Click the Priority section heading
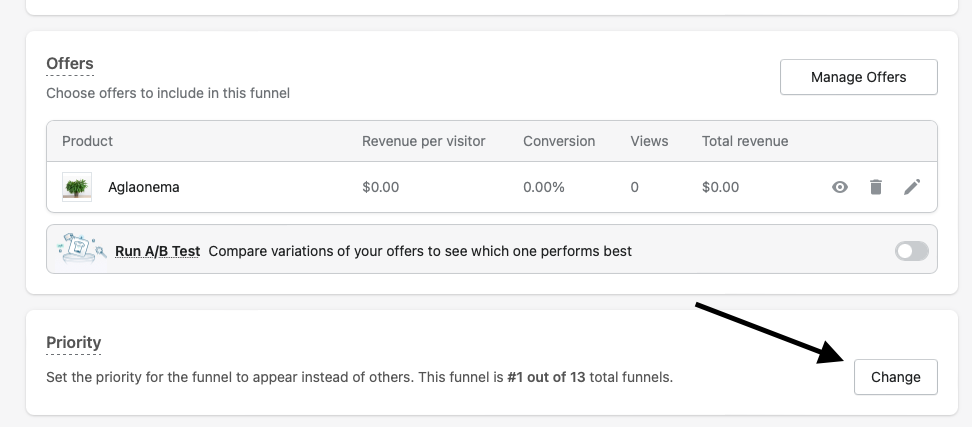 coord(74,342)
